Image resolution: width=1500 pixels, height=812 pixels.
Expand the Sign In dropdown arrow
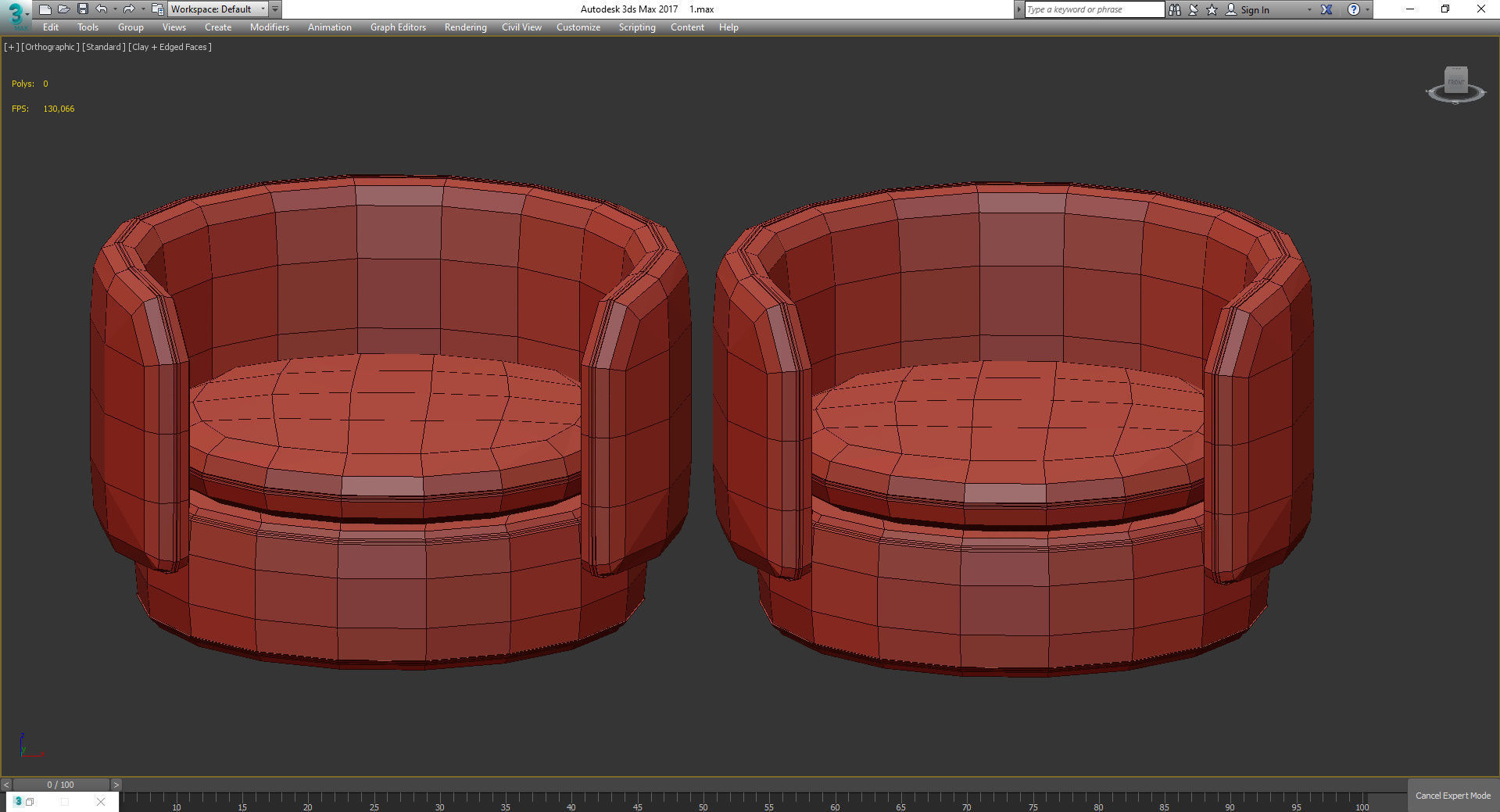(1309, 9)
